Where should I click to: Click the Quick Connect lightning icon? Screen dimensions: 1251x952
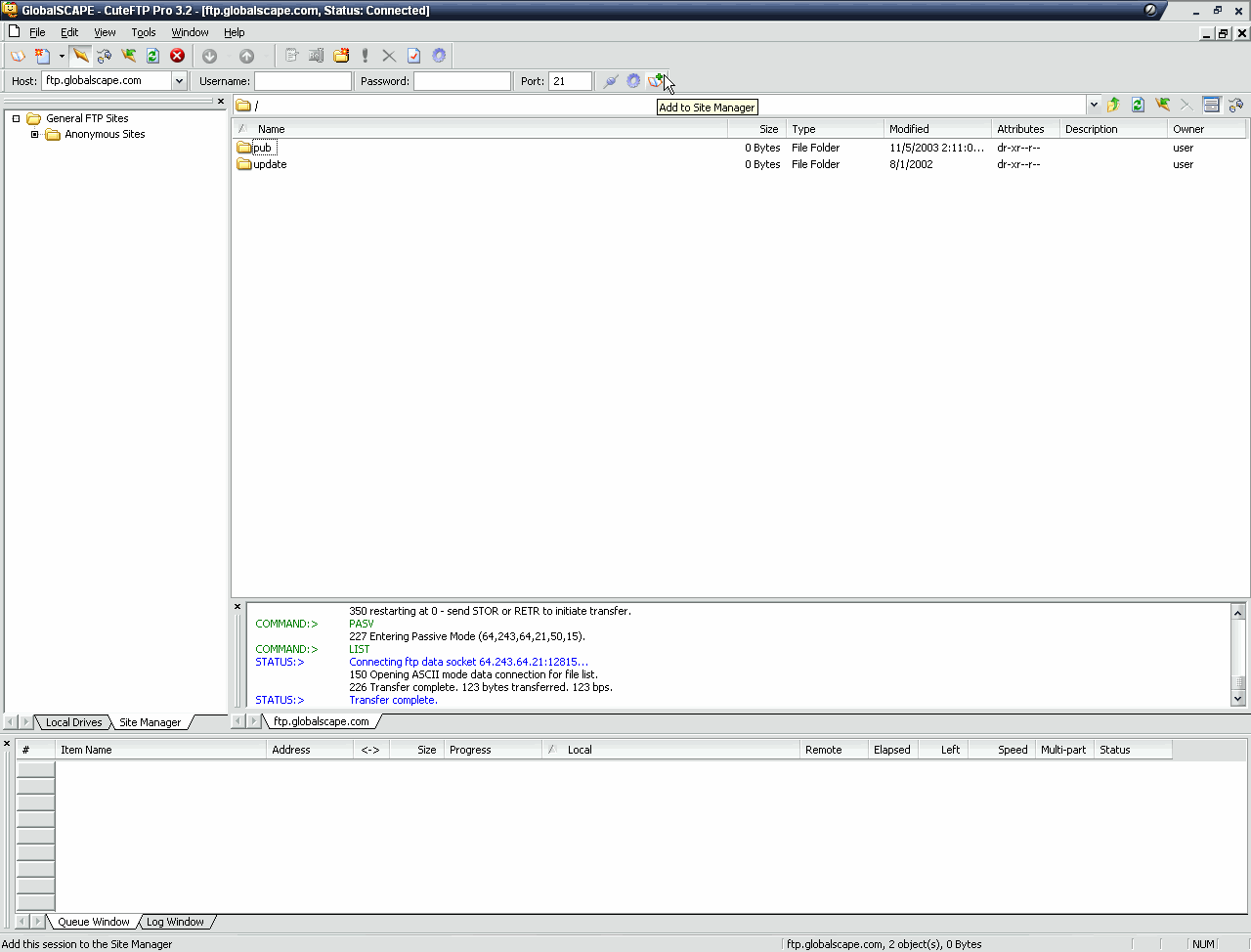click(x=80, y=56)
